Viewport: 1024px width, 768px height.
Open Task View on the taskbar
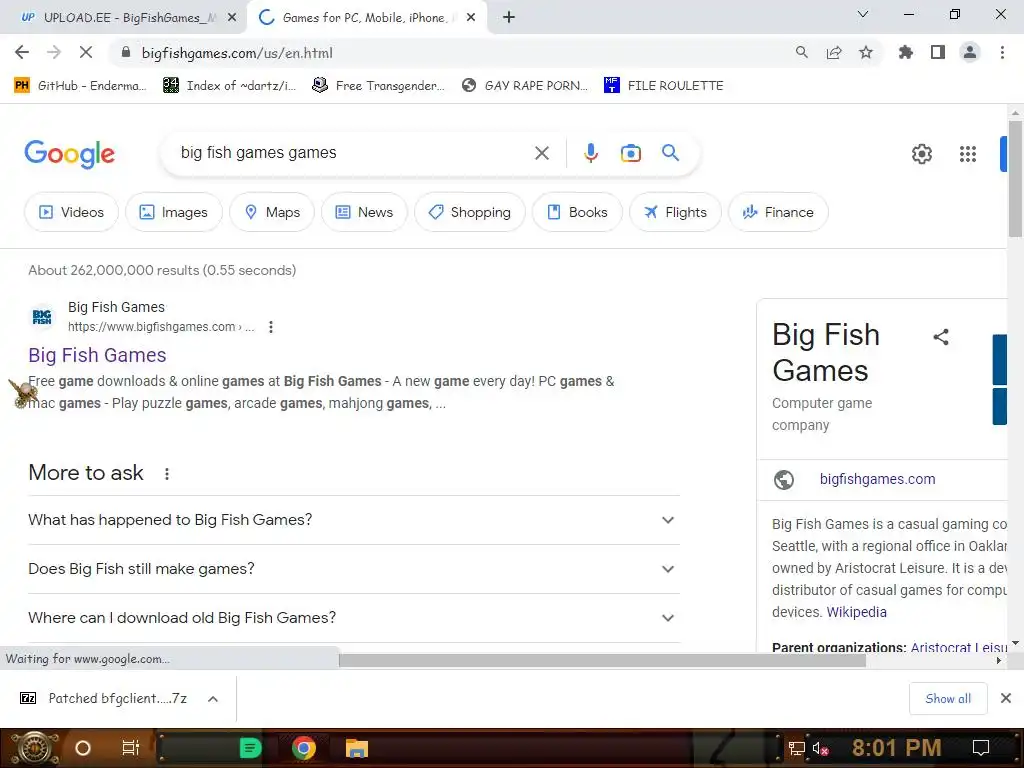pos(131,748)
